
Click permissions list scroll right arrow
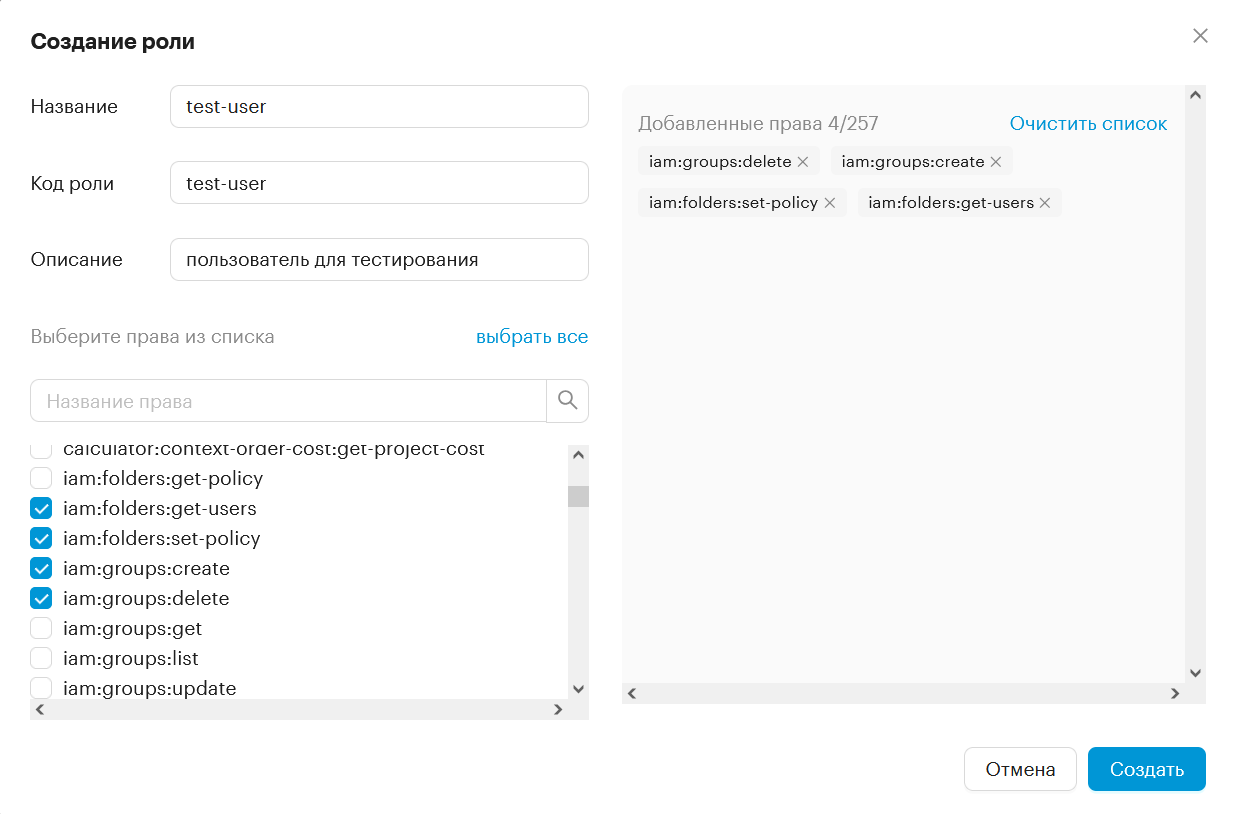click(558, 709)
